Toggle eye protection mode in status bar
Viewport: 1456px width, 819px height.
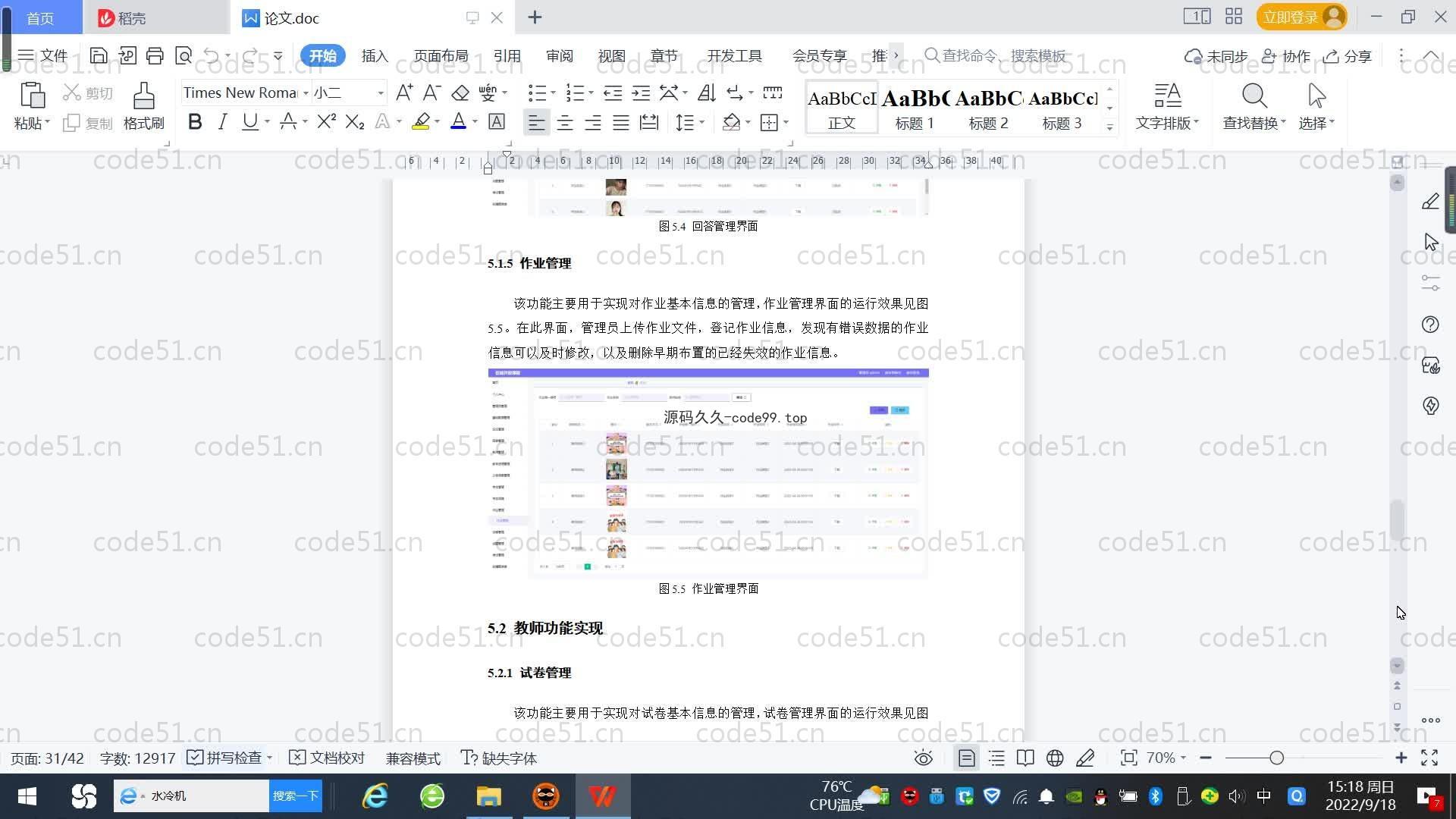coord(923,758)
